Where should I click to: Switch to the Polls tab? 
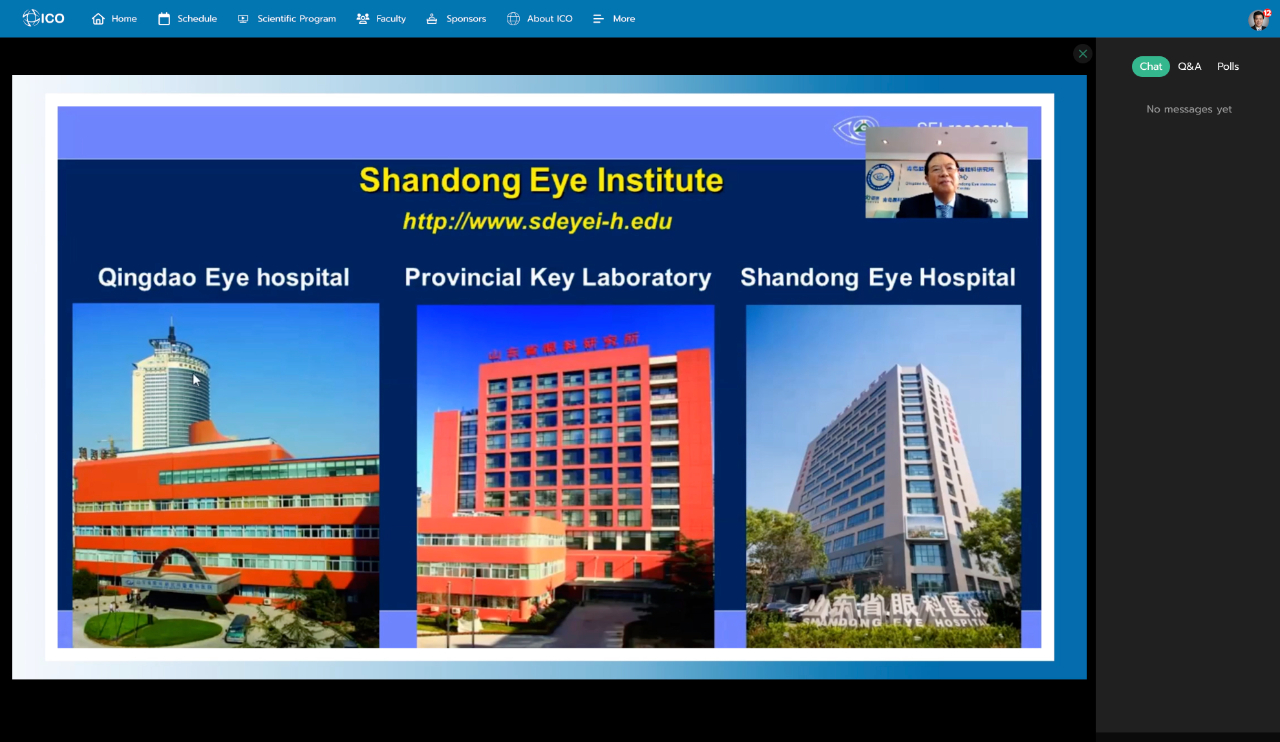point(1228,66)
